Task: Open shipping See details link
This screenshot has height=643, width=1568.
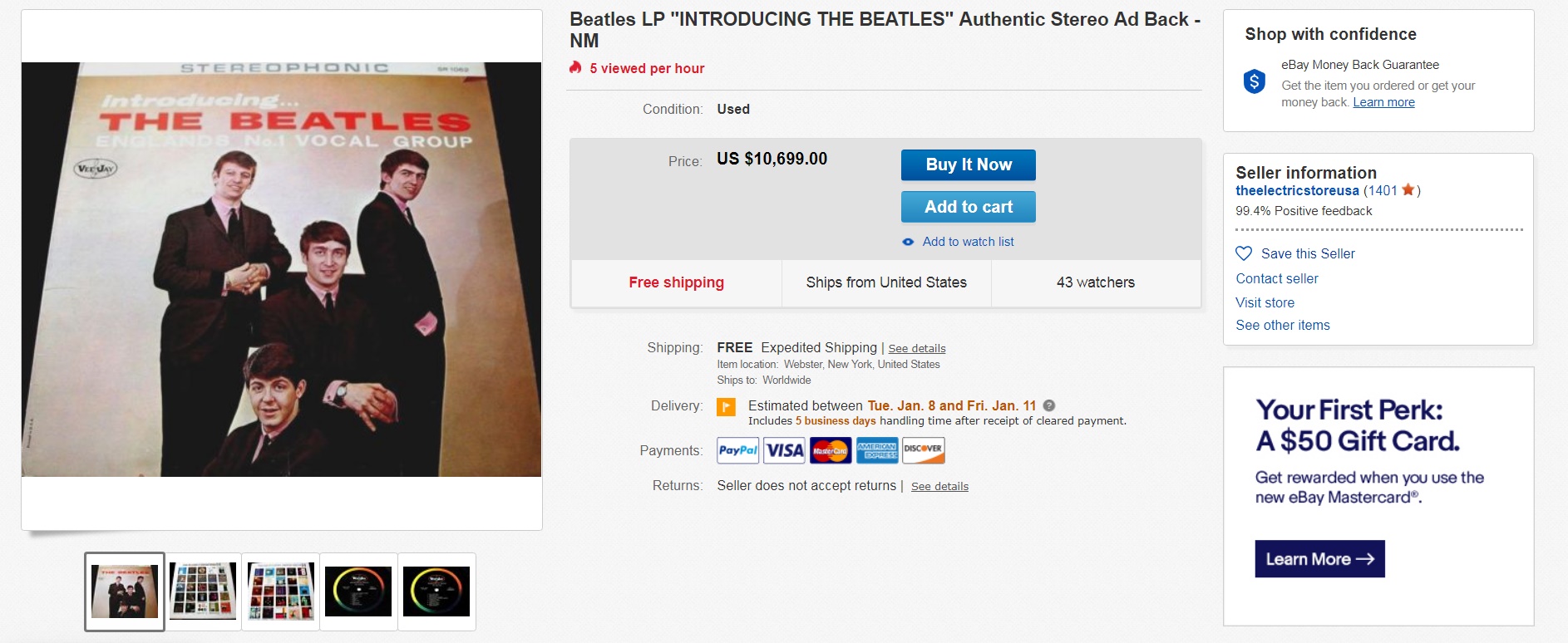Action: [916, 348]
